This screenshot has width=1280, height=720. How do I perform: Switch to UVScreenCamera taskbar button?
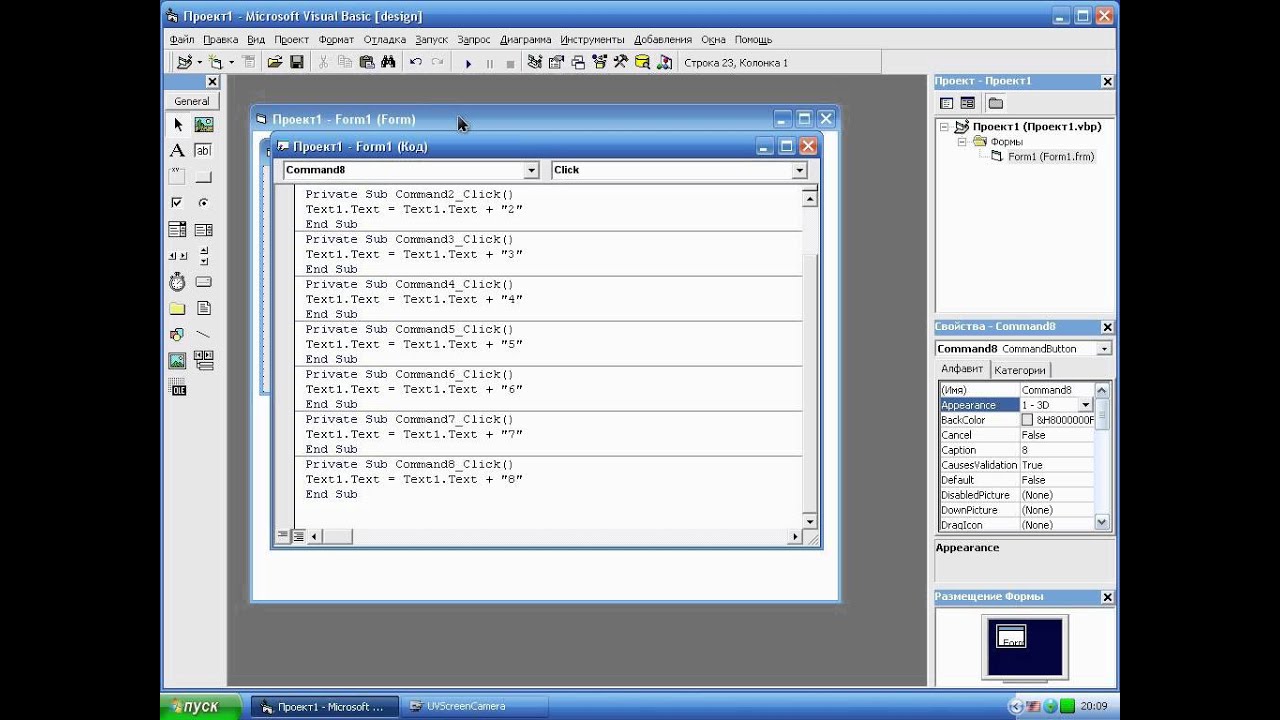coord(475,706)
